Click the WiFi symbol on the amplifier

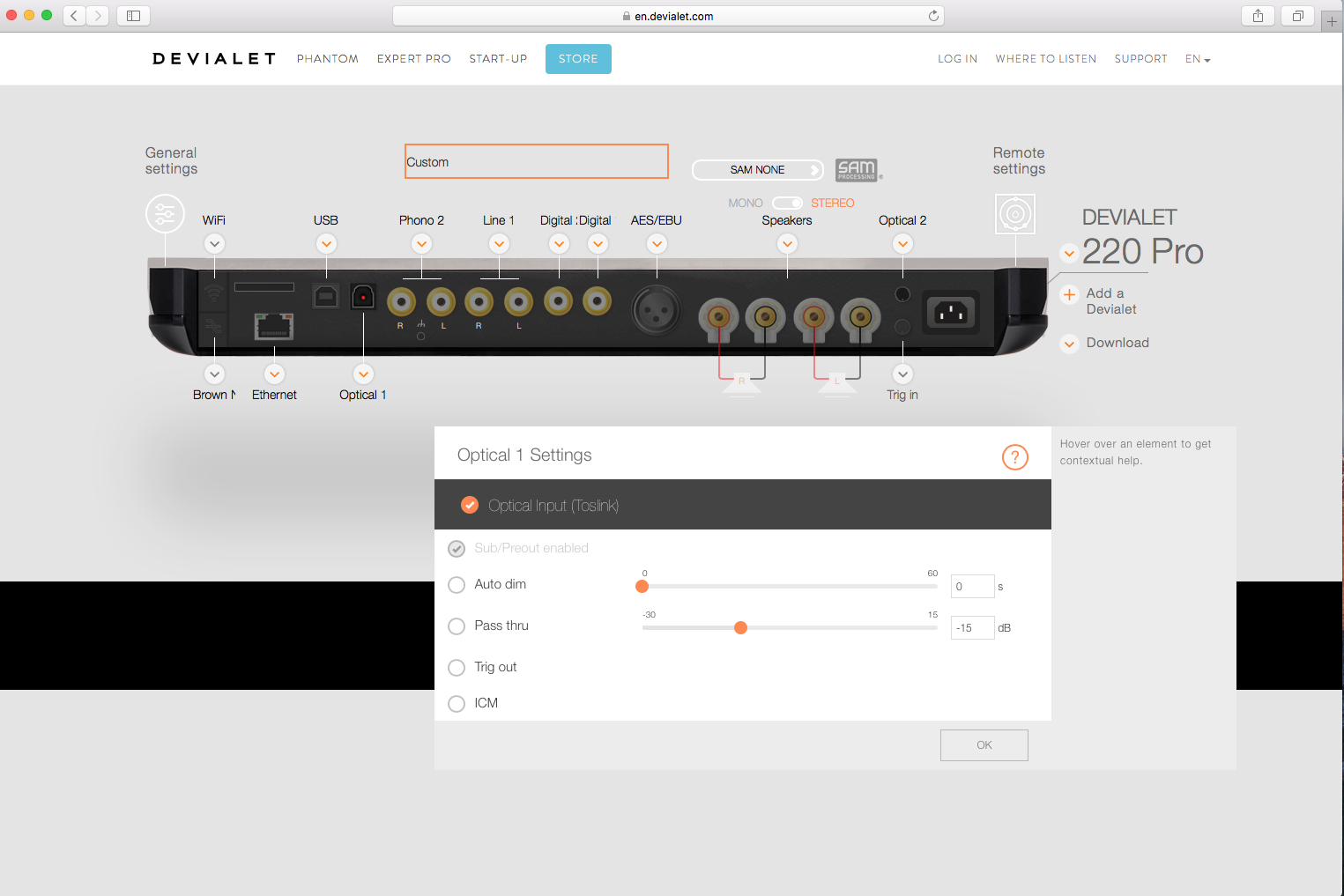[x=213, y=292]
